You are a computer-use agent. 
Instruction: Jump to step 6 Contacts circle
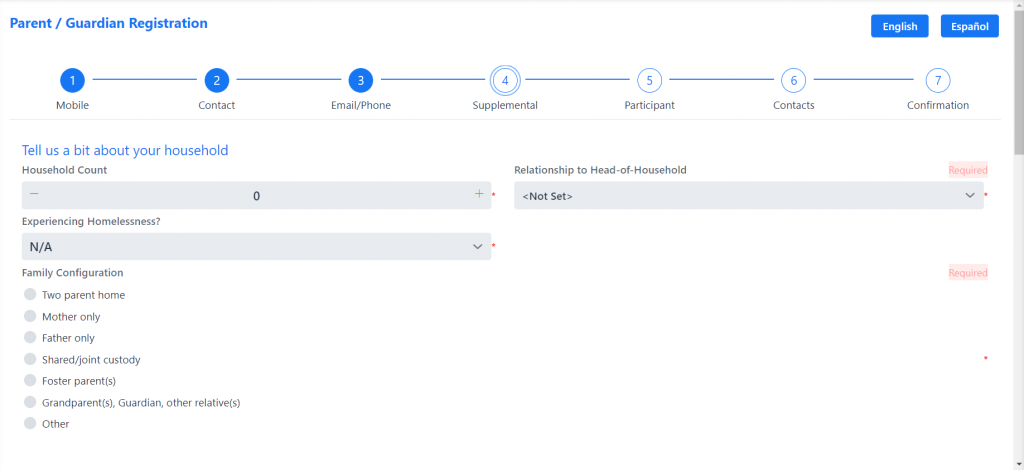coord(793,81)
